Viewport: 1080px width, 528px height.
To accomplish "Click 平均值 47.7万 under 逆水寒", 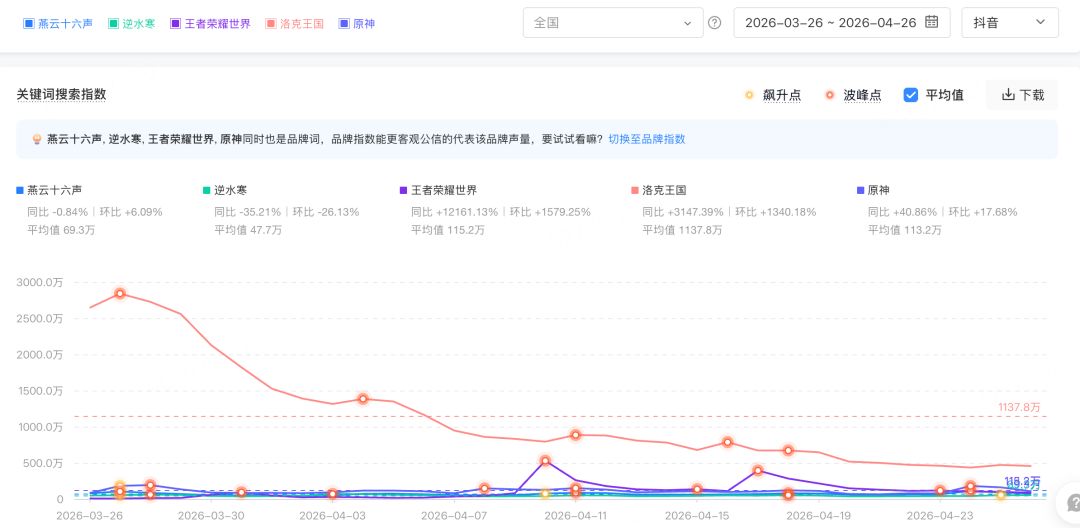I will tap(248, 231).
